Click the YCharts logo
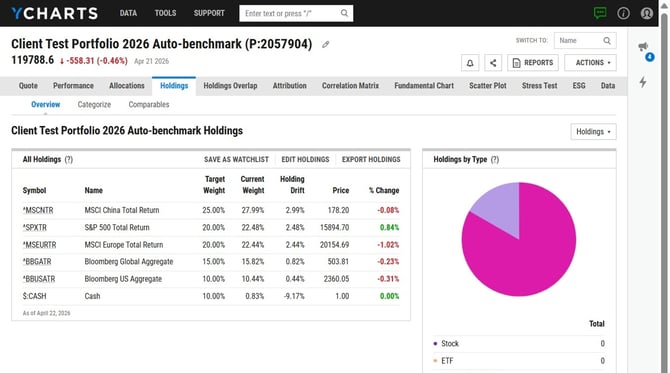The height and width of the screenshot is (373, 670). pos(55,13)
